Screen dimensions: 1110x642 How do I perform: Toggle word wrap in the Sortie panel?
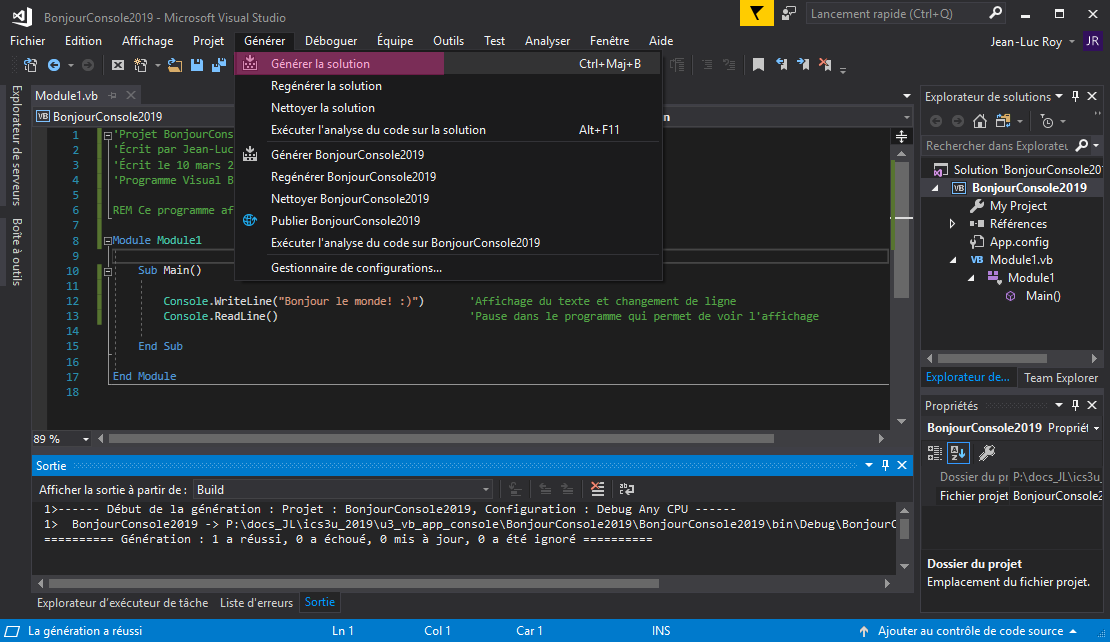(626, 489)
